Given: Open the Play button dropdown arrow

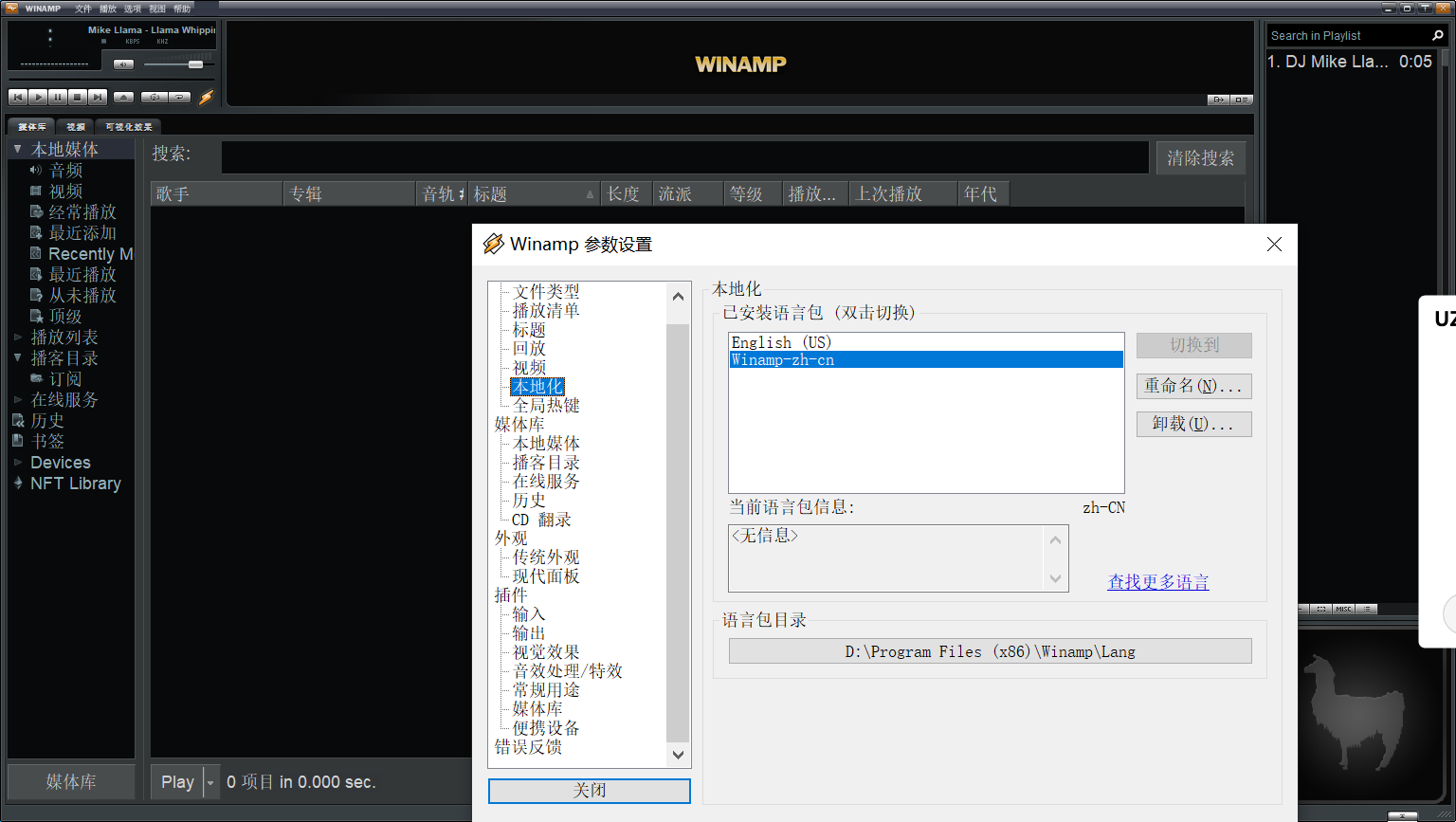Looking at the screenshot, I should coord(210,782).
